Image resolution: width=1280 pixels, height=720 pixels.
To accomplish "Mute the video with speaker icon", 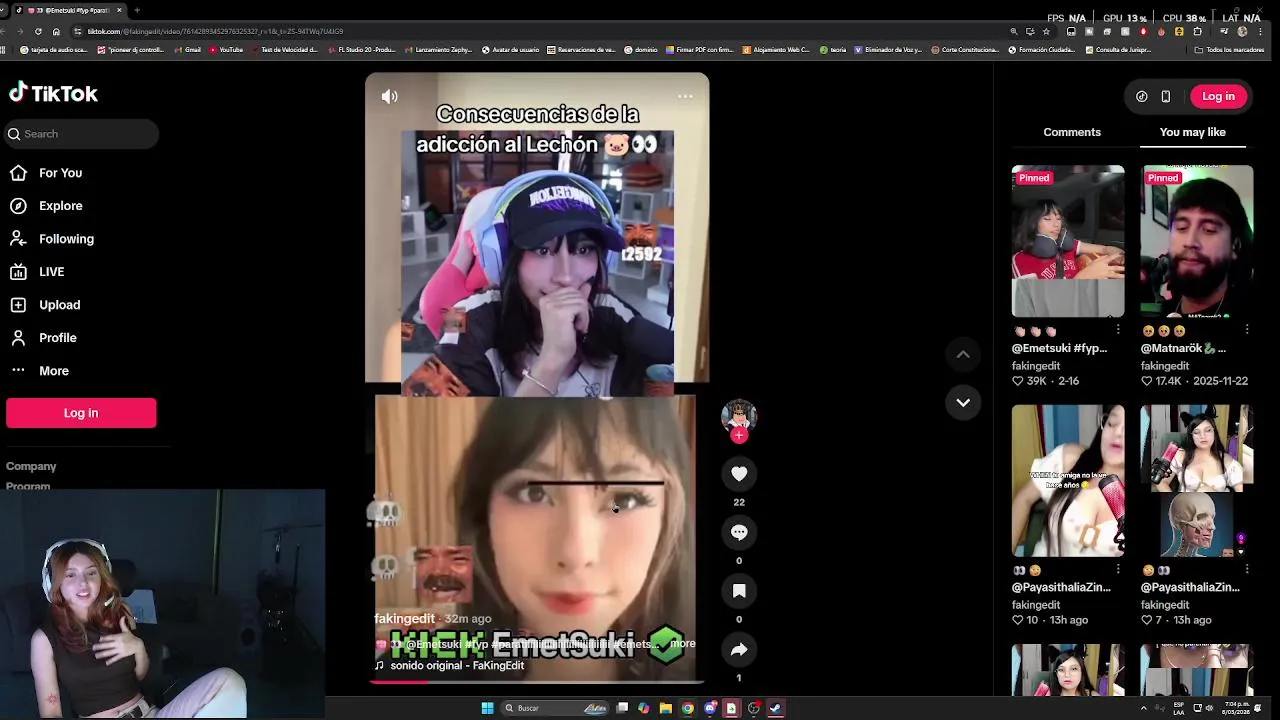I will tap(389, 96).
